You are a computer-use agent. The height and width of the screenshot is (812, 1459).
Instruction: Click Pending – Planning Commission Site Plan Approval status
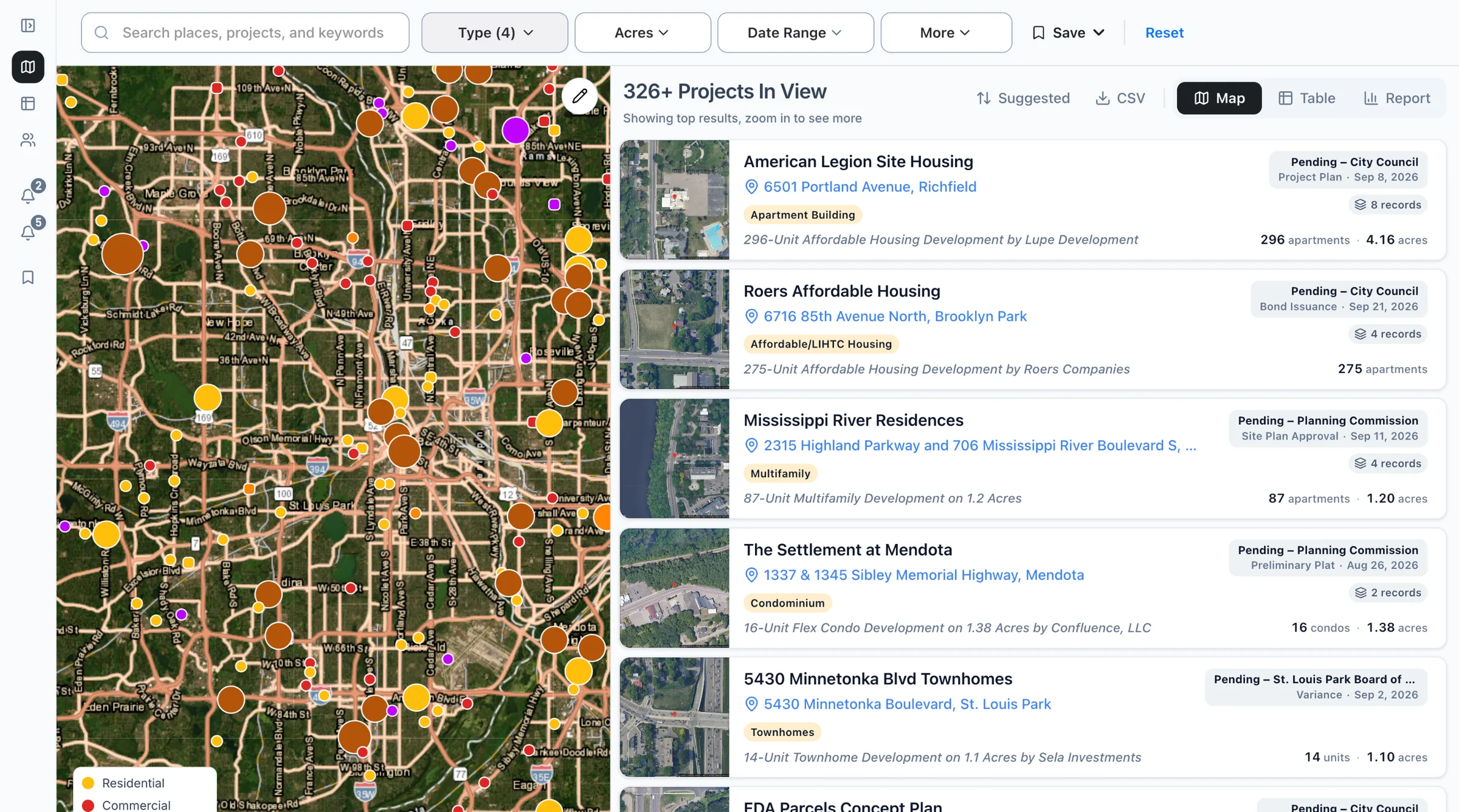(1328, 428)
